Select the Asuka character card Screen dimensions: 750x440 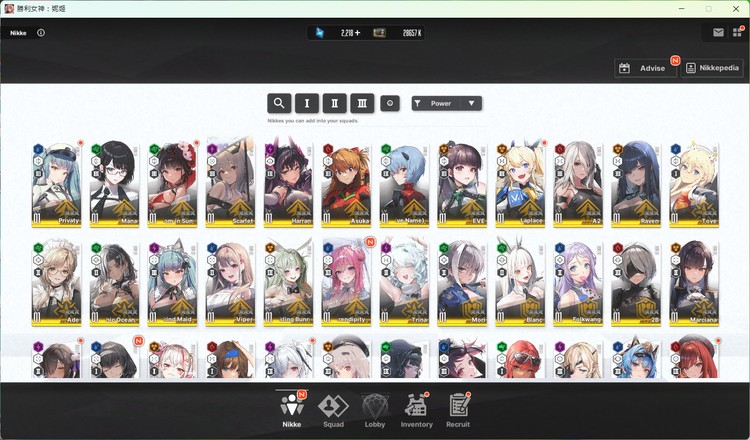point(346,186)
